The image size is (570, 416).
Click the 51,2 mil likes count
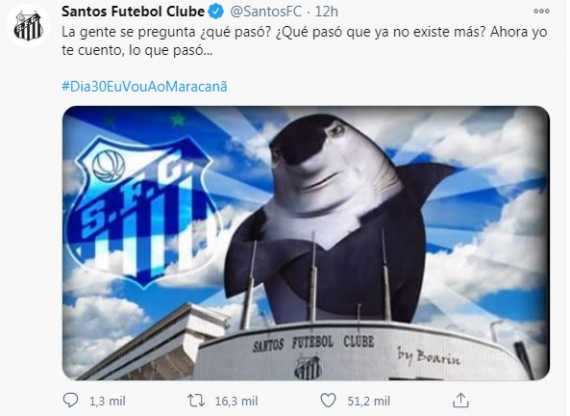369,401
